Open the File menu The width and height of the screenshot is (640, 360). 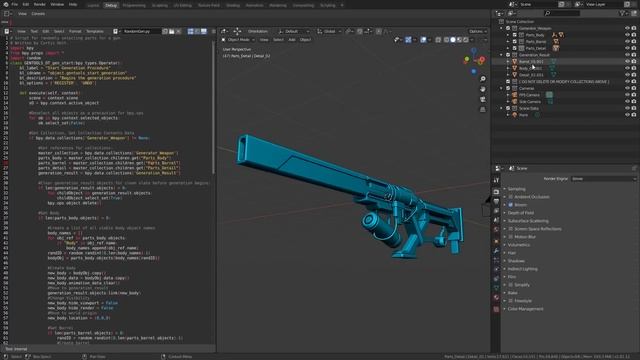pyautogui.click(x=15, y=4)
